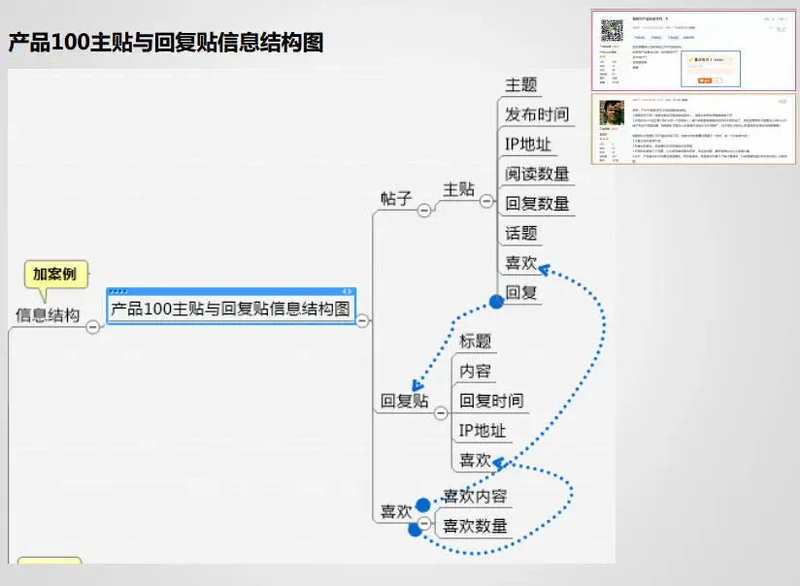Collapse the 帖子 branch toggle
The height and width of the screenshot is (586, 800).
click(x=424, y=210)
